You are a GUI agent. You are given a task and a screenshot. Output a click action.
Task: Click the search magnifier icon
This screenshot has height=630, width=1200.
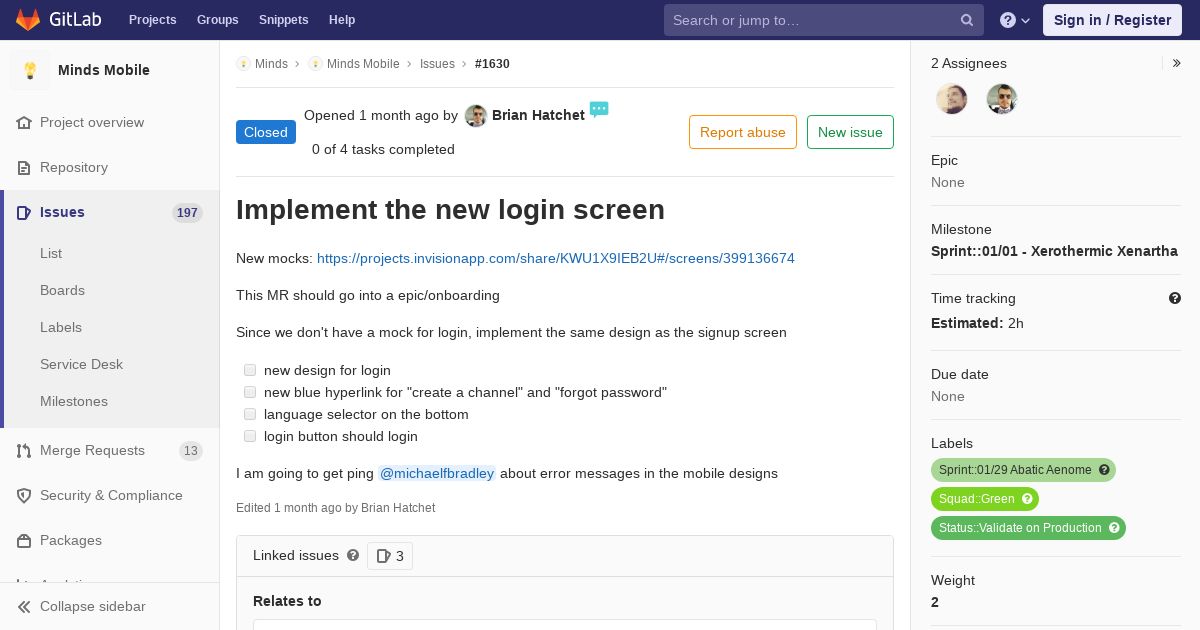[967, 20]
